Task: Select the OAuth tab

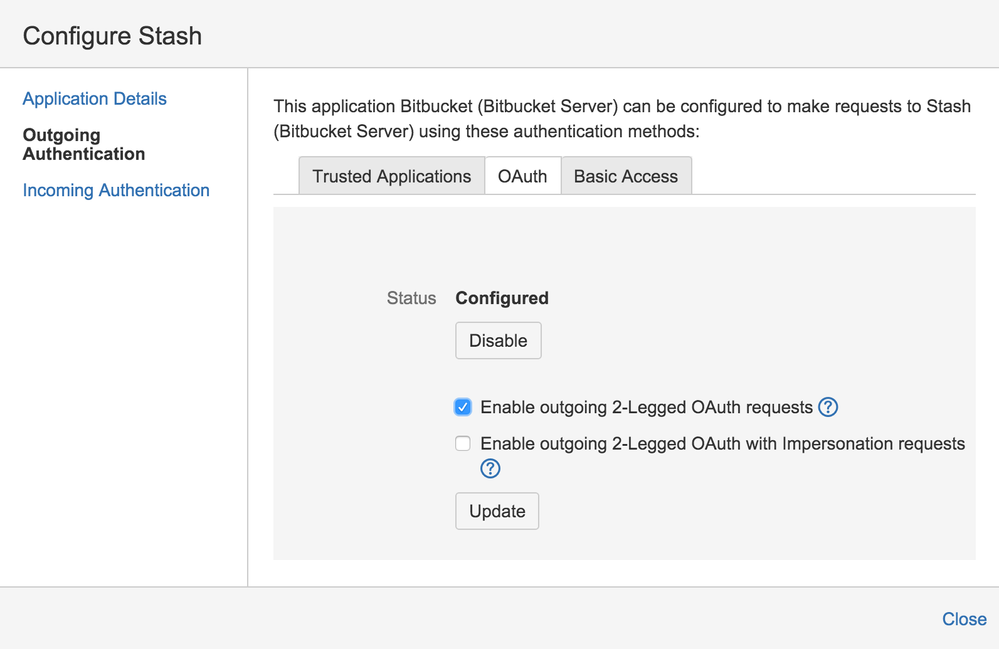Action: tap(522, 176)
